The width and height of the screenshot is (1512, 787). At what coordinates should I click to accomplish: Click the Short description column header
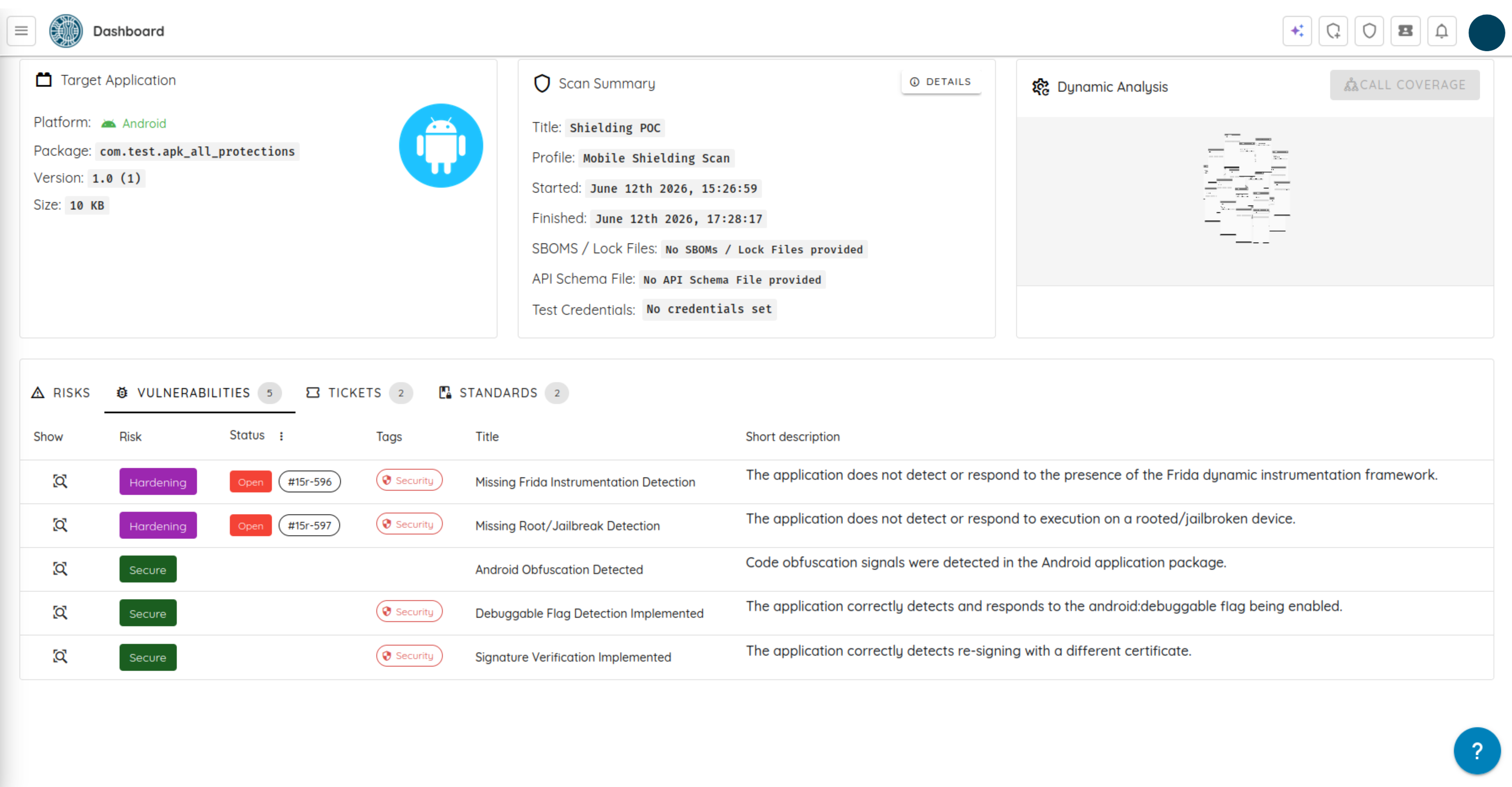[792, 437]
